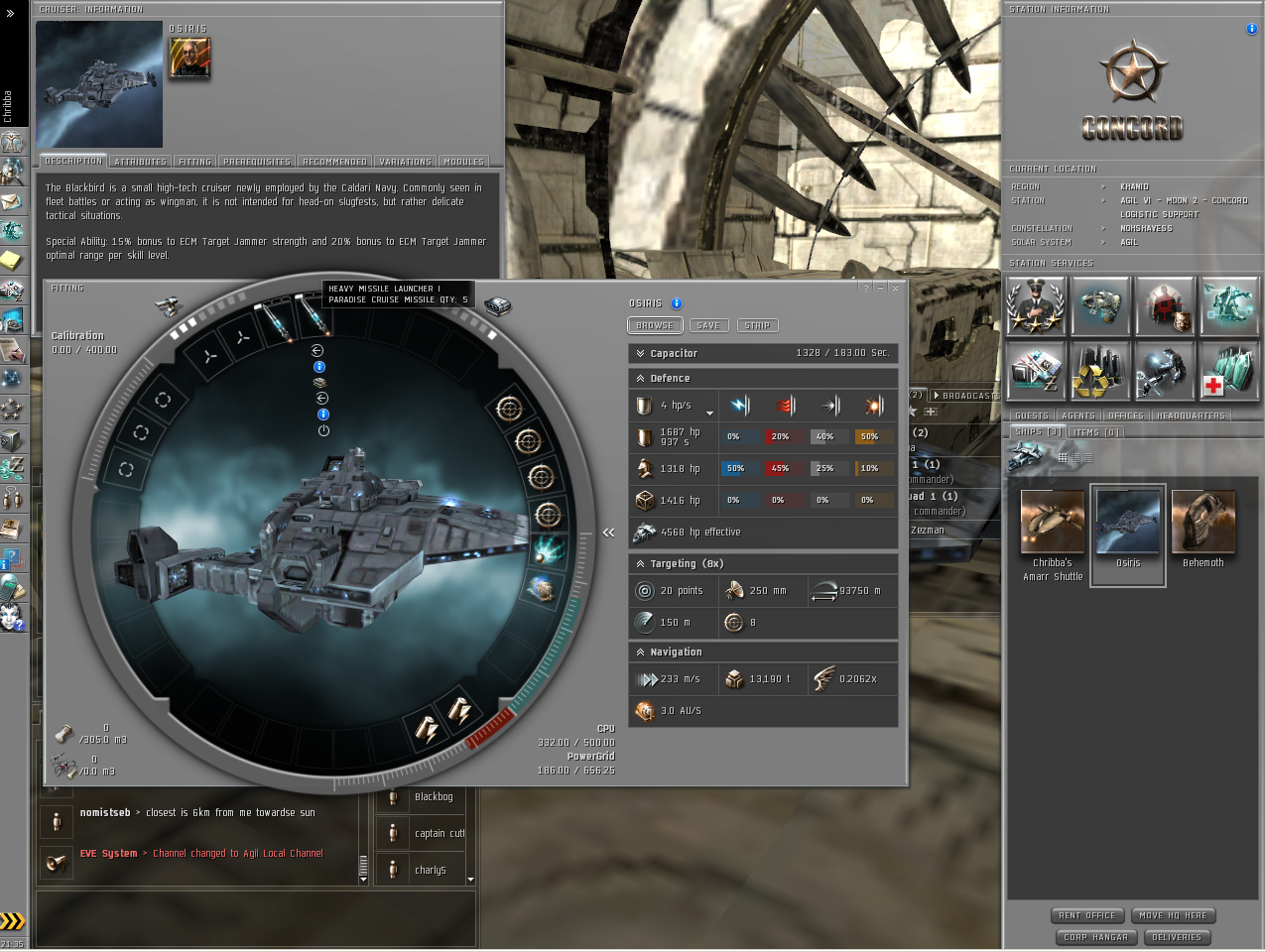Open the Repair Shop welder icon
Image resolution: width=1265 pixels, height=952 pixels.
point(1165,371)
